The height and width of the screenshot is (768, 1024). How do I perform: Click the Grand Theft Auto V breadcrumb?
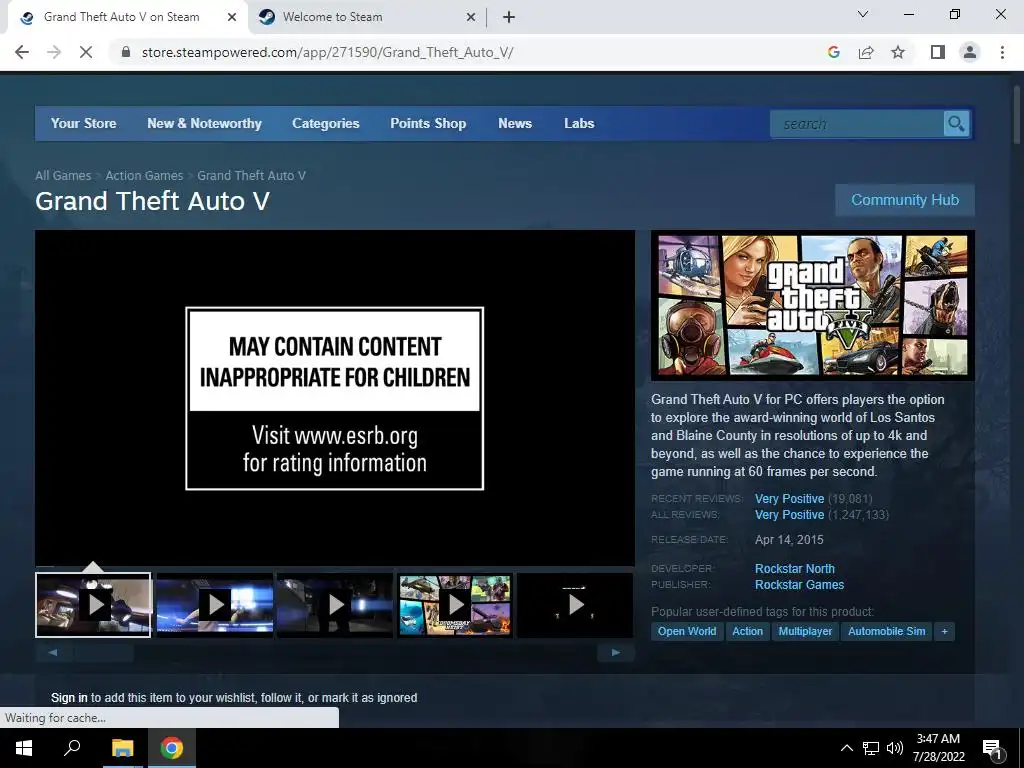tap(251, 176)
